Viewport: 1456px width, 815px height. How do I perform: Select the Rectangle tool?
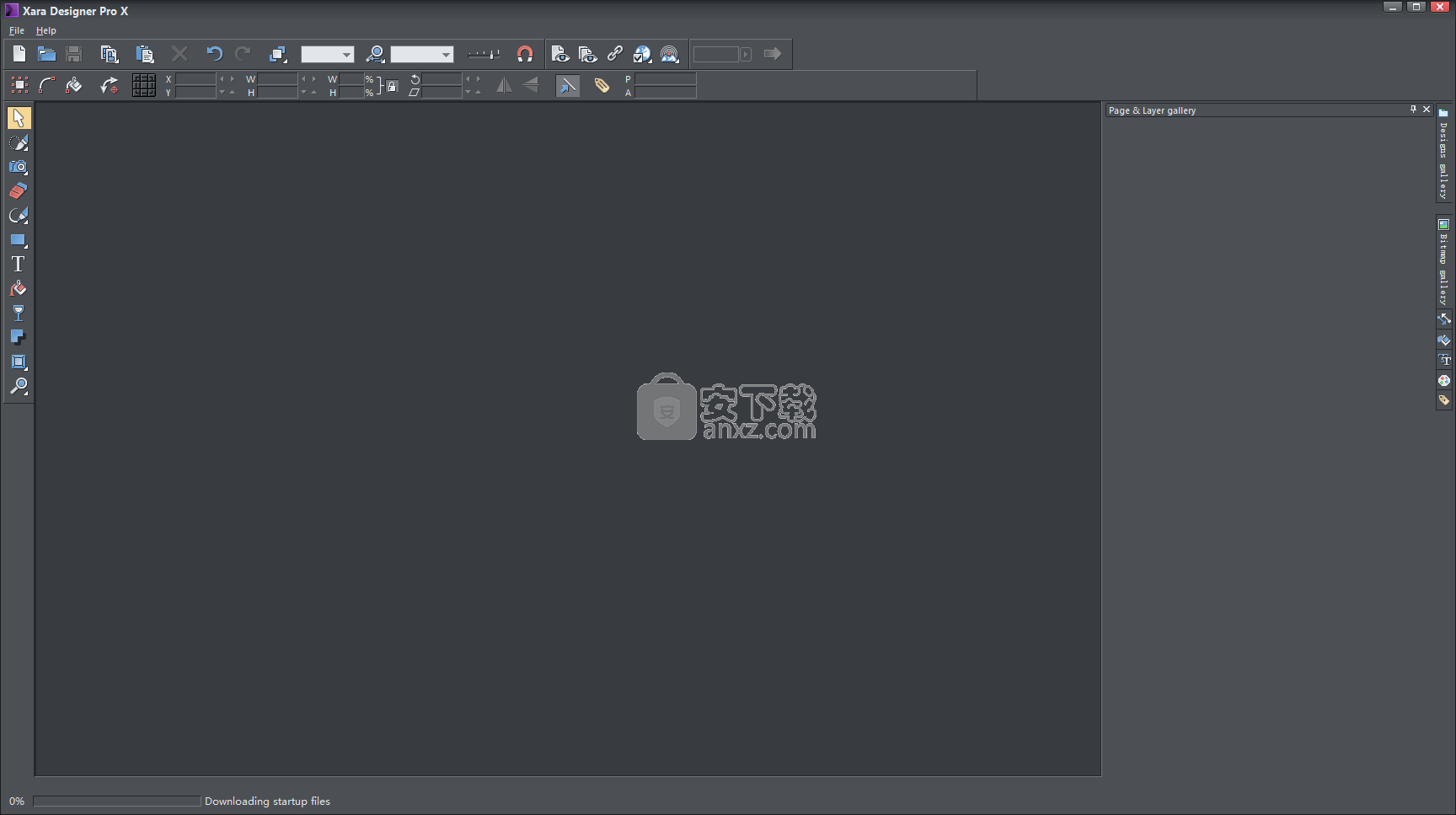point(19,240)
